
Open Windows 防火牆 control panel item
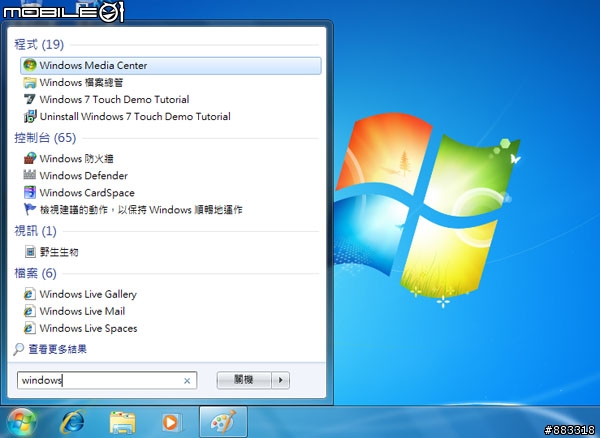pos(77,158)
